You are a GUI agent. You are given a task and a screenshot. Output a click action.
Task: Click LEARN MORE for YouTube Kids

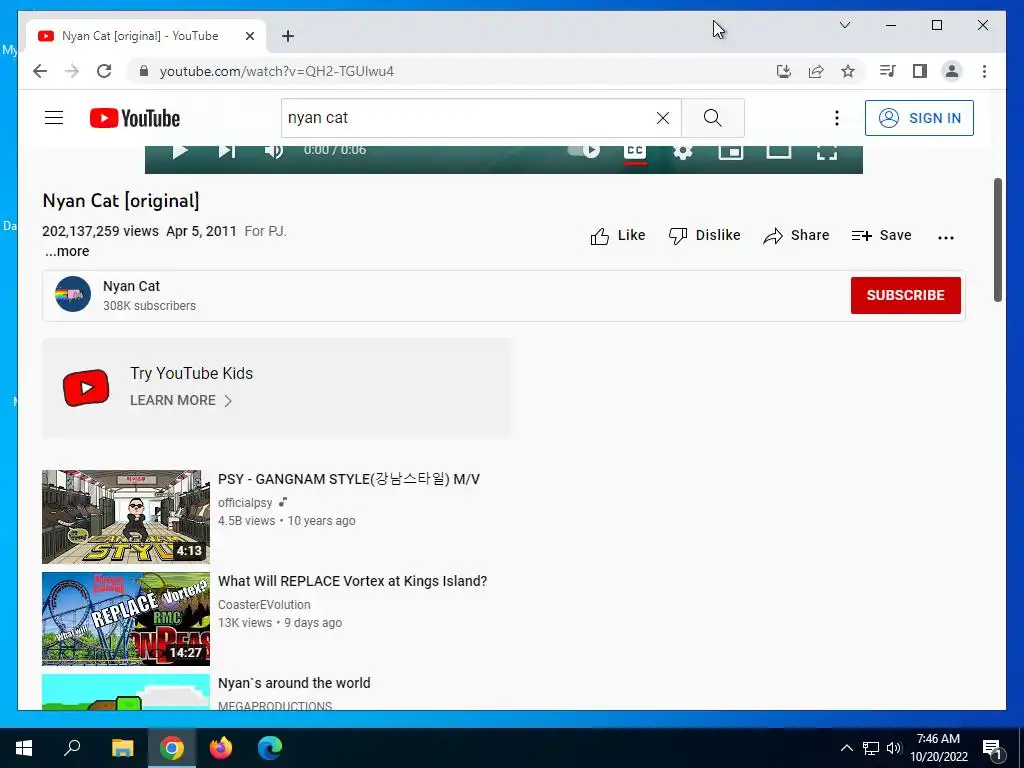pos(181,400)
